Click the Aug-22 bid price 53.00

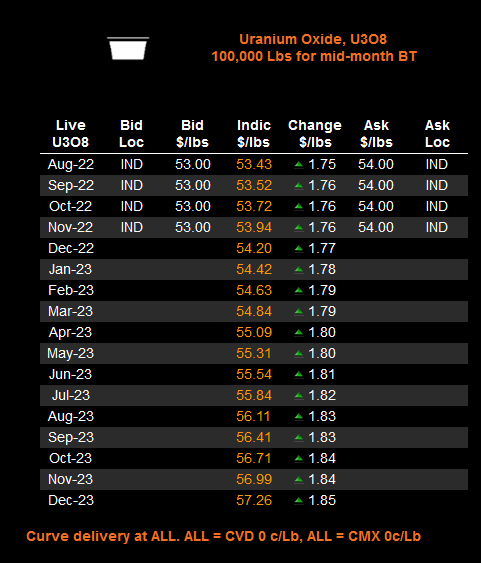[x=193, y=164]
